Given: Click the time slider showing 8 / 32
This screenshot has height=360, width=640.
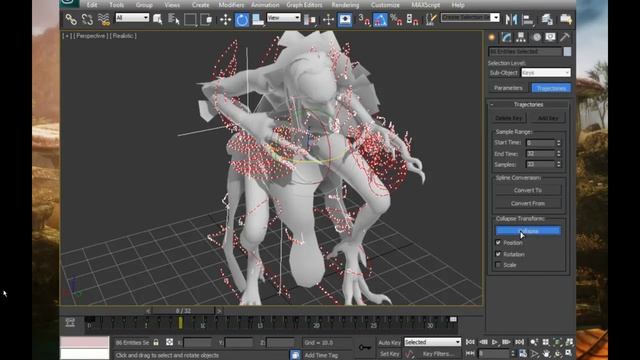Looking at the screenshot, I should tap(184, 311).
